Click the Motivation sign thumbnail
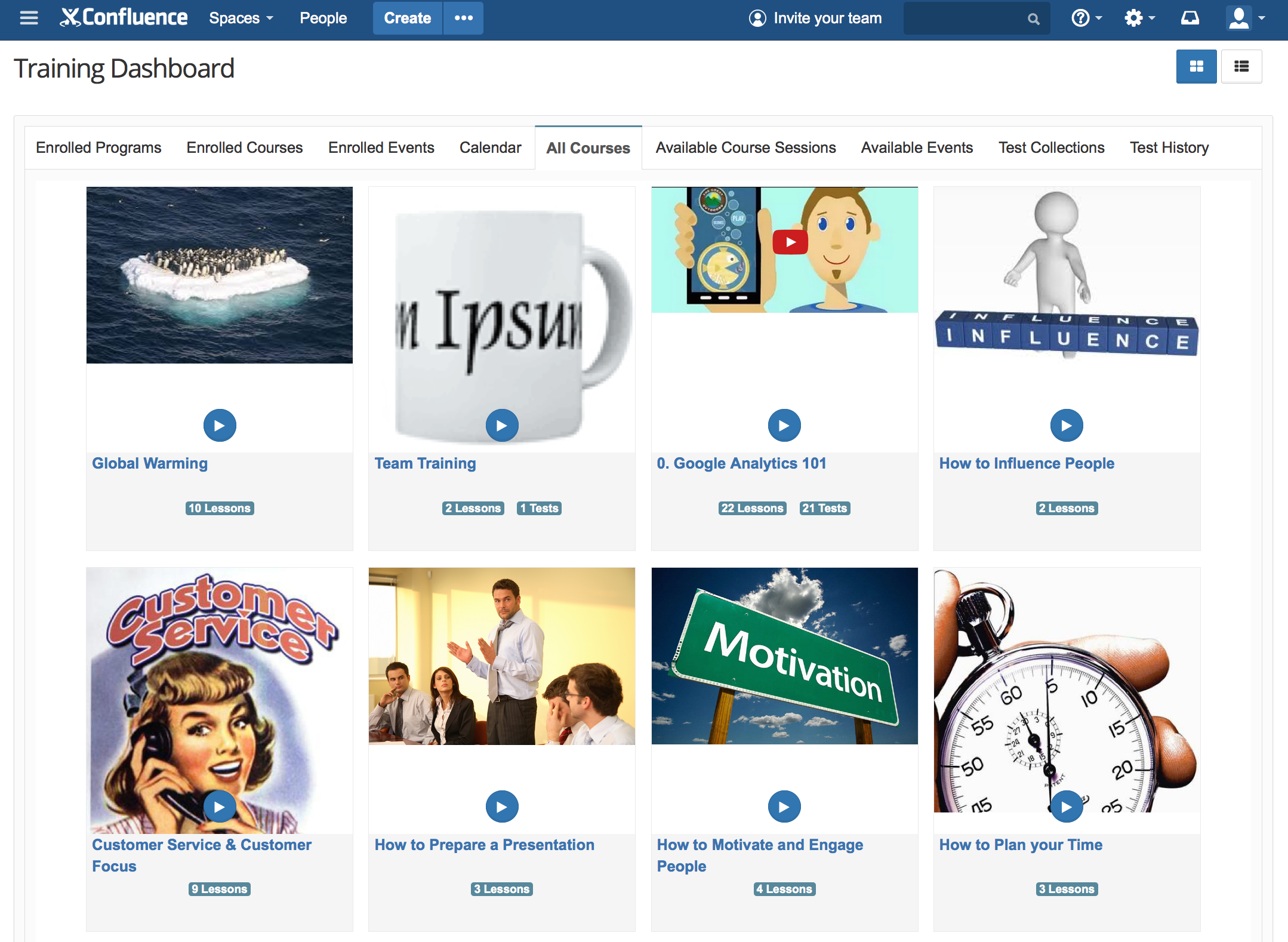 point(784,655)
